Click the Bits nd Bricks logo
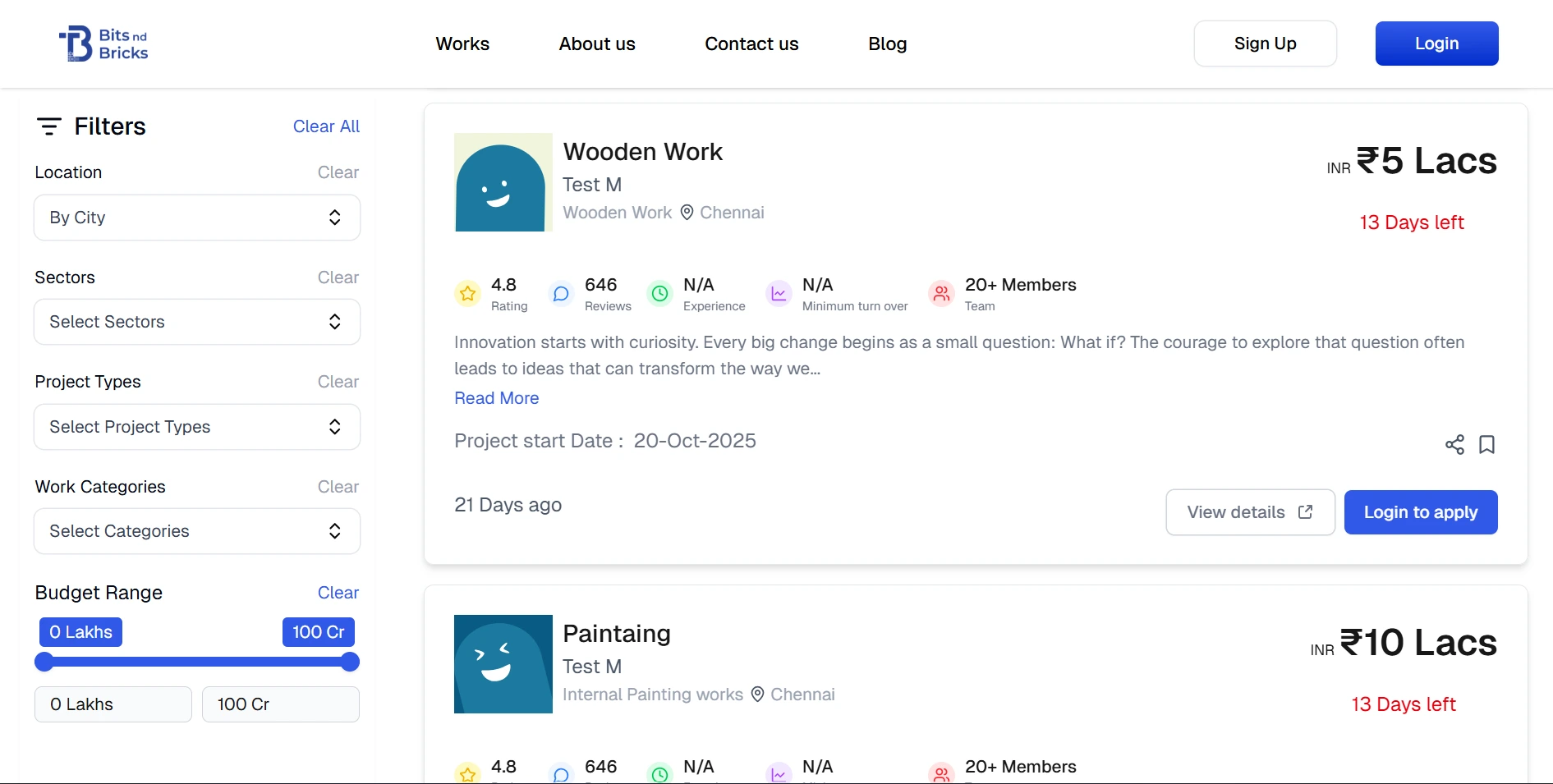1553x784 pixels. pos(103,44)
